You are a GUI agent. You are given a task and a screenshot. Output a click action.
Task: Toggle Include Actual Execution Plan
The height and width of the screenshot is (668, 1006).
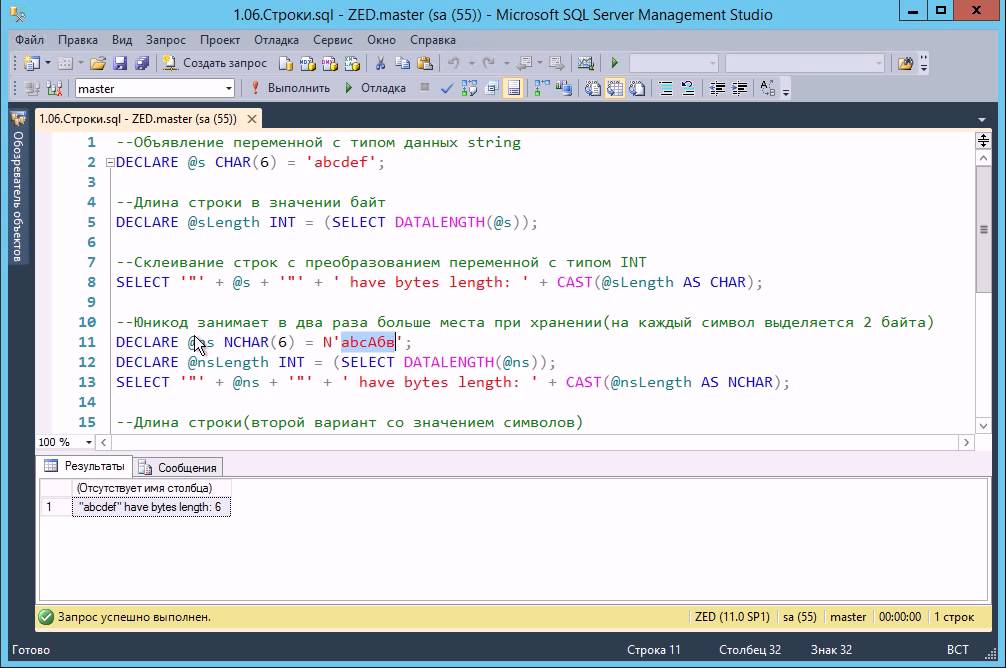pos(542,89)
